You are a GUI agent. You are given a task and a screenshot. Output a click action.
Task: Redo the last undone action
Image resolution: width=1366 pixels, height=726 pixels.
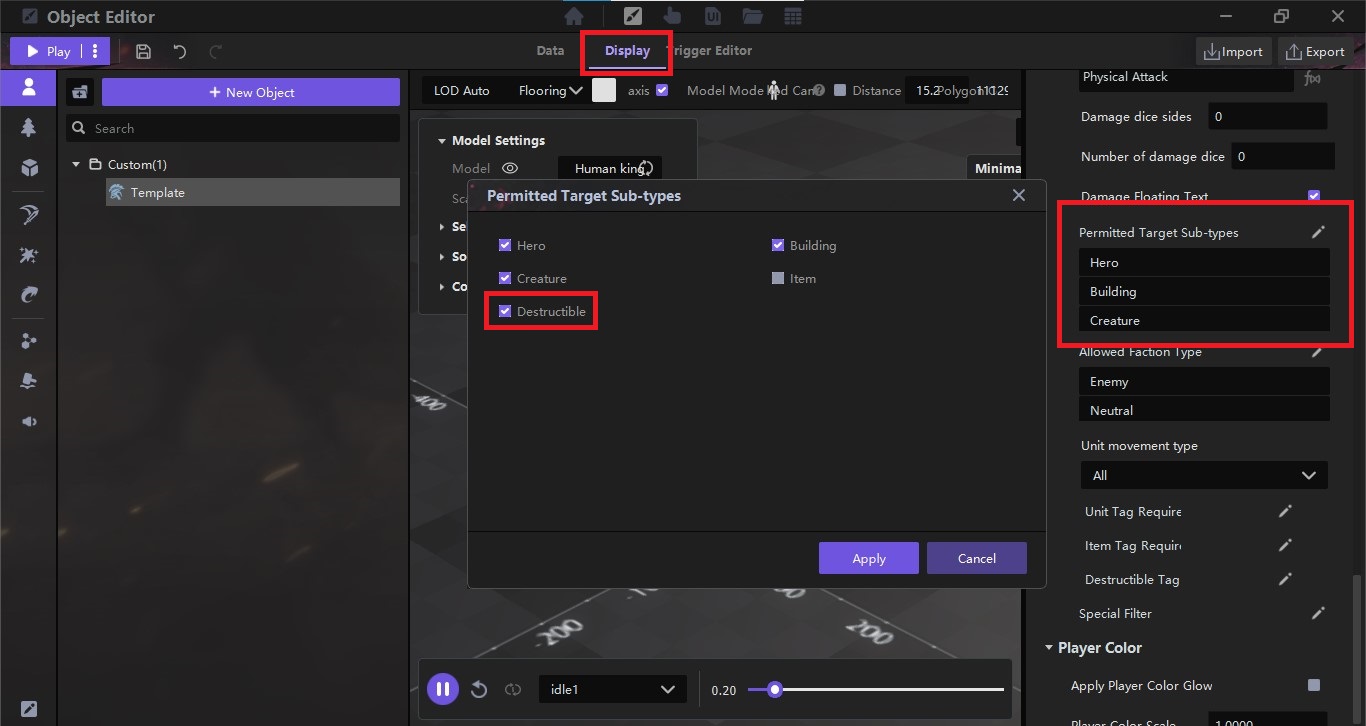tap(215, 51)
